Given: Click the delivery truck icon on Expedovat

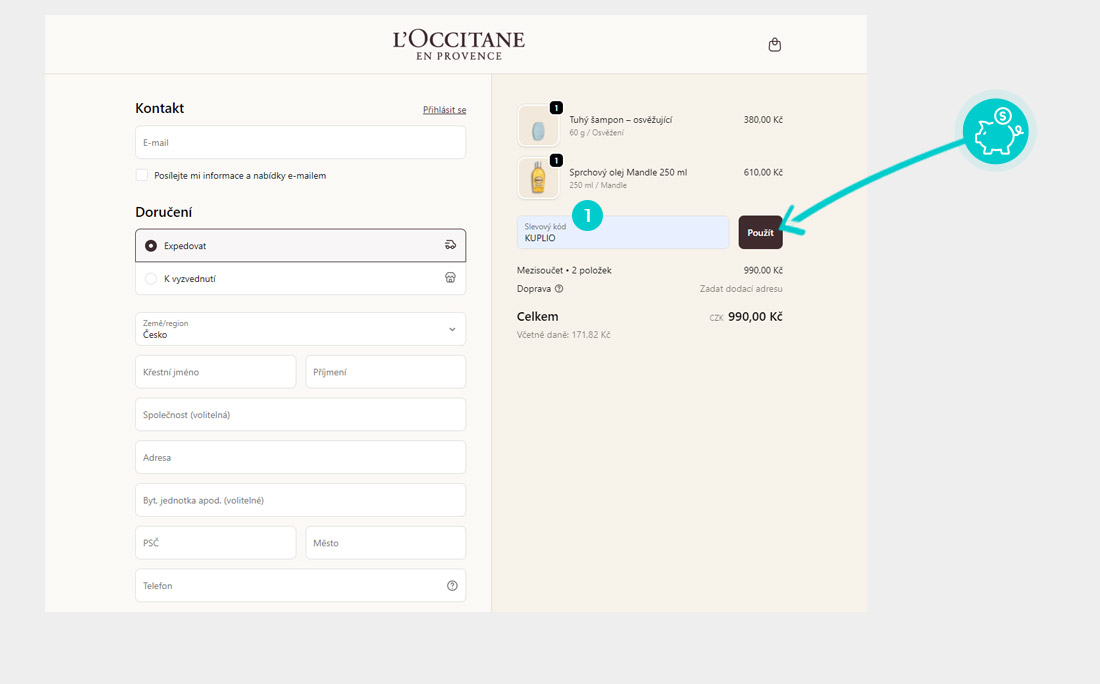Looking at the screenshot, I should [450, 245].
